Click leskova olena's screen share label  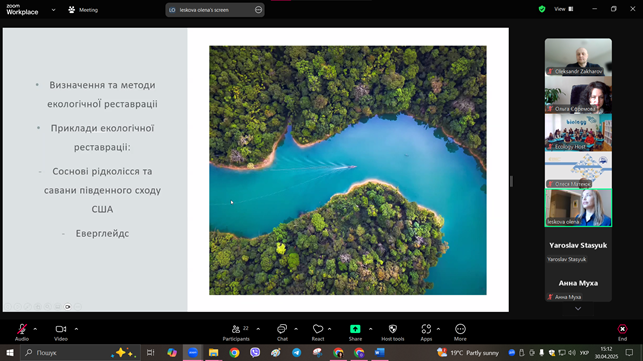[204, 10]
